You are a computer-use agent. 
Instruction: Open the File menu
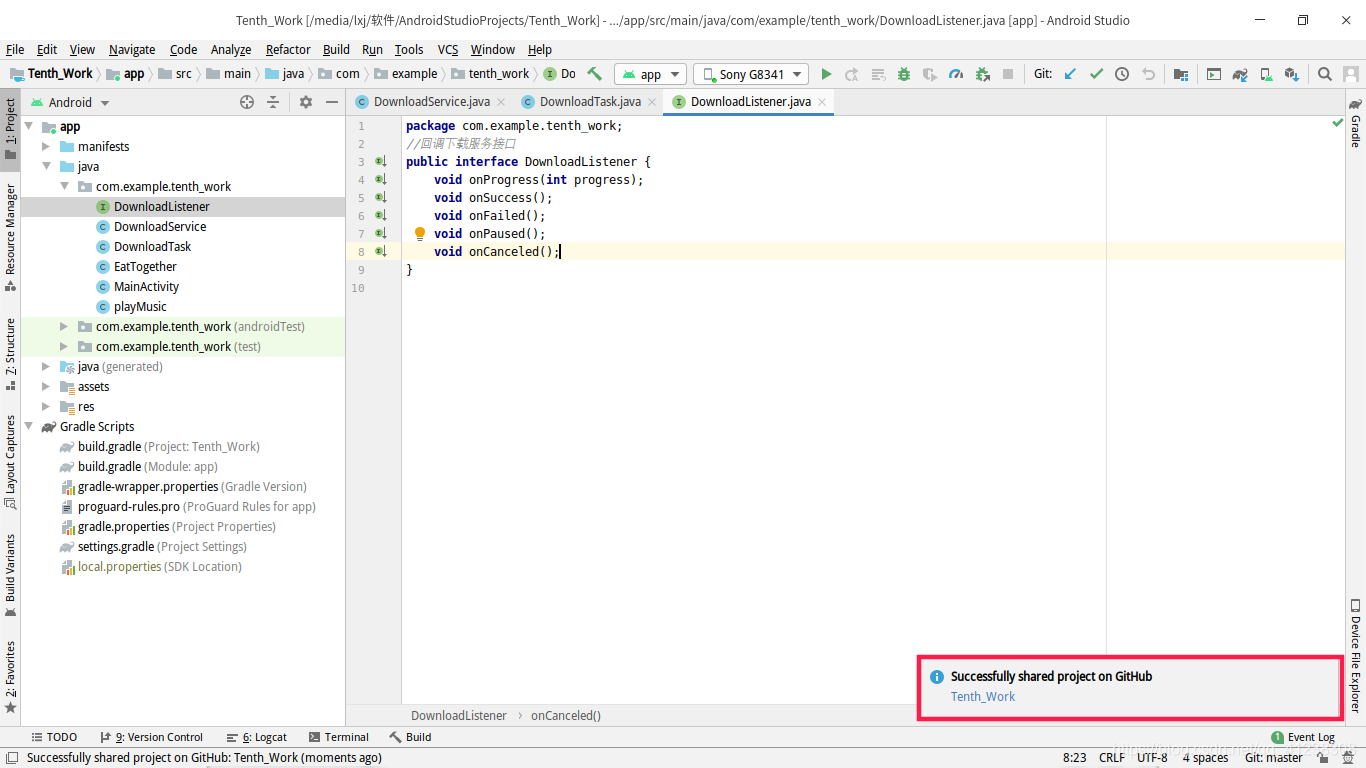(x=15, y=49)
